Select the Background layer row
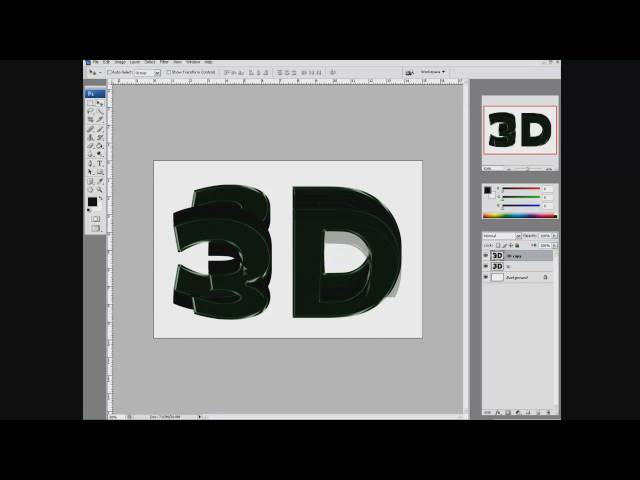Image resolution: width=640 pixels, height=480 pixels. pyautogui.click(x=518, y=277)
